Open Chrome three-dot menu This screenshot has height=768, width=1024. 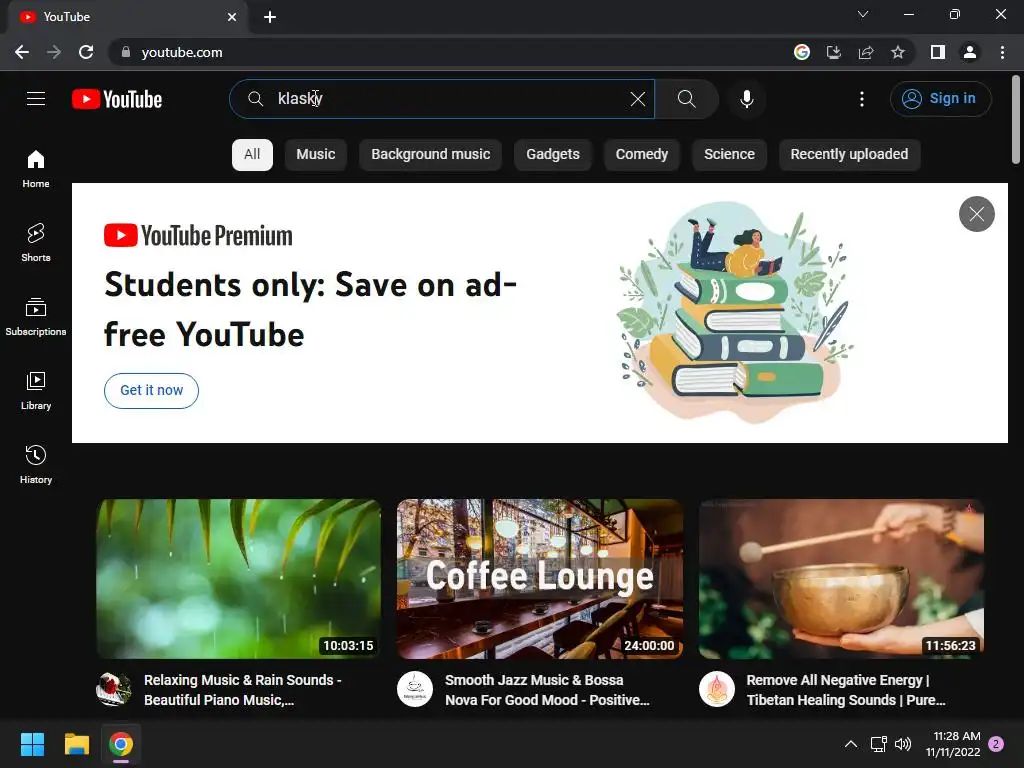(1002, 52)
